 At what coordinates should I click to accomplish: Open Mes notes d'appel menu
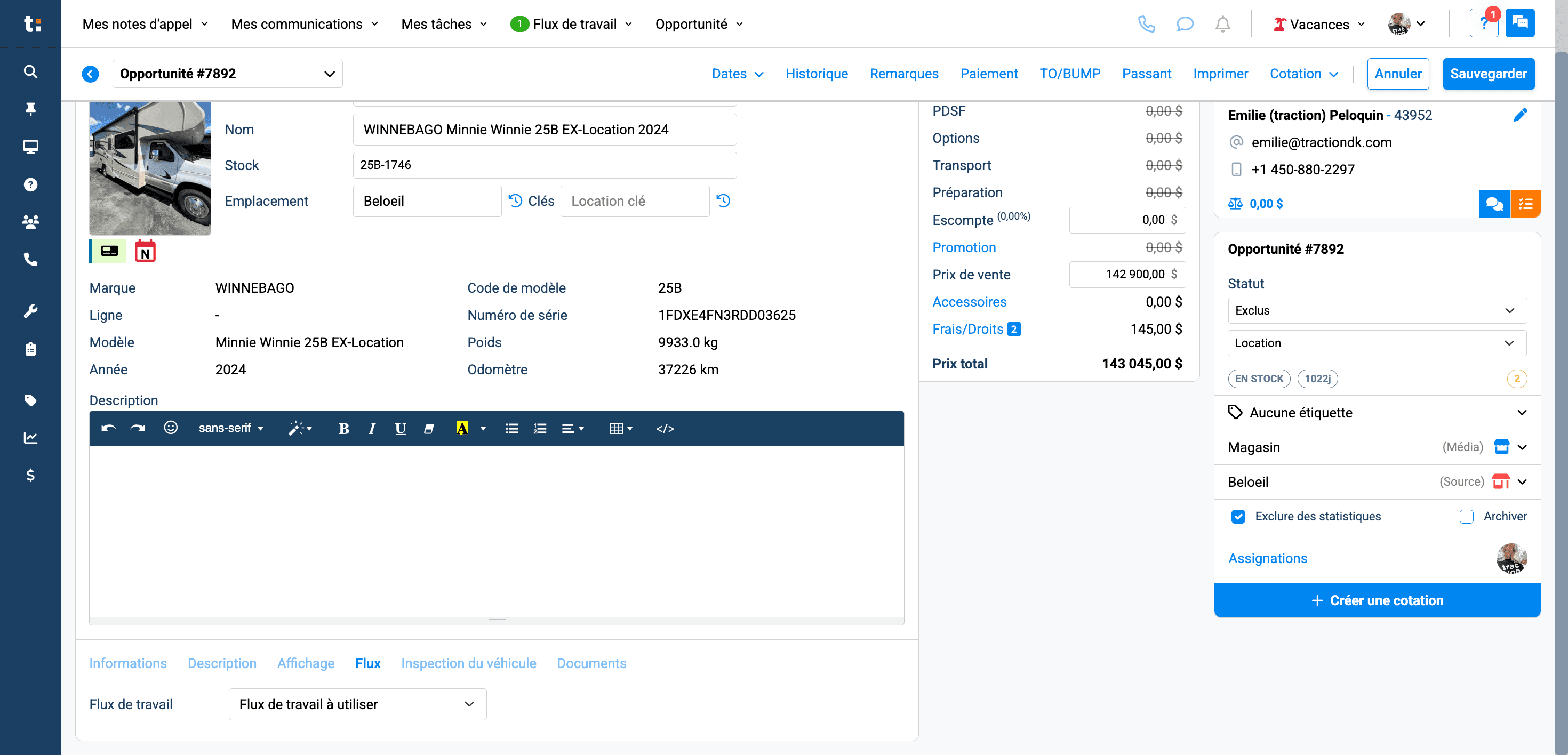(145, 23)
